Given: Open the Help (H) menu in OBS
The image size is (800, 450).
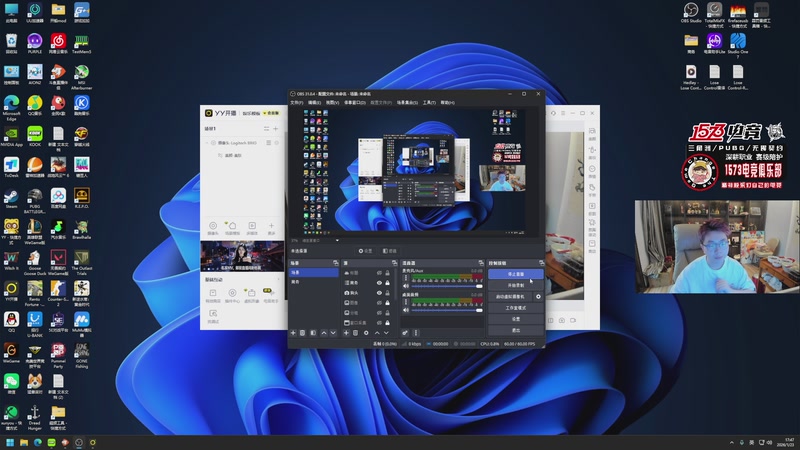Looking at the screenshot, I should [x=447, y=103].
